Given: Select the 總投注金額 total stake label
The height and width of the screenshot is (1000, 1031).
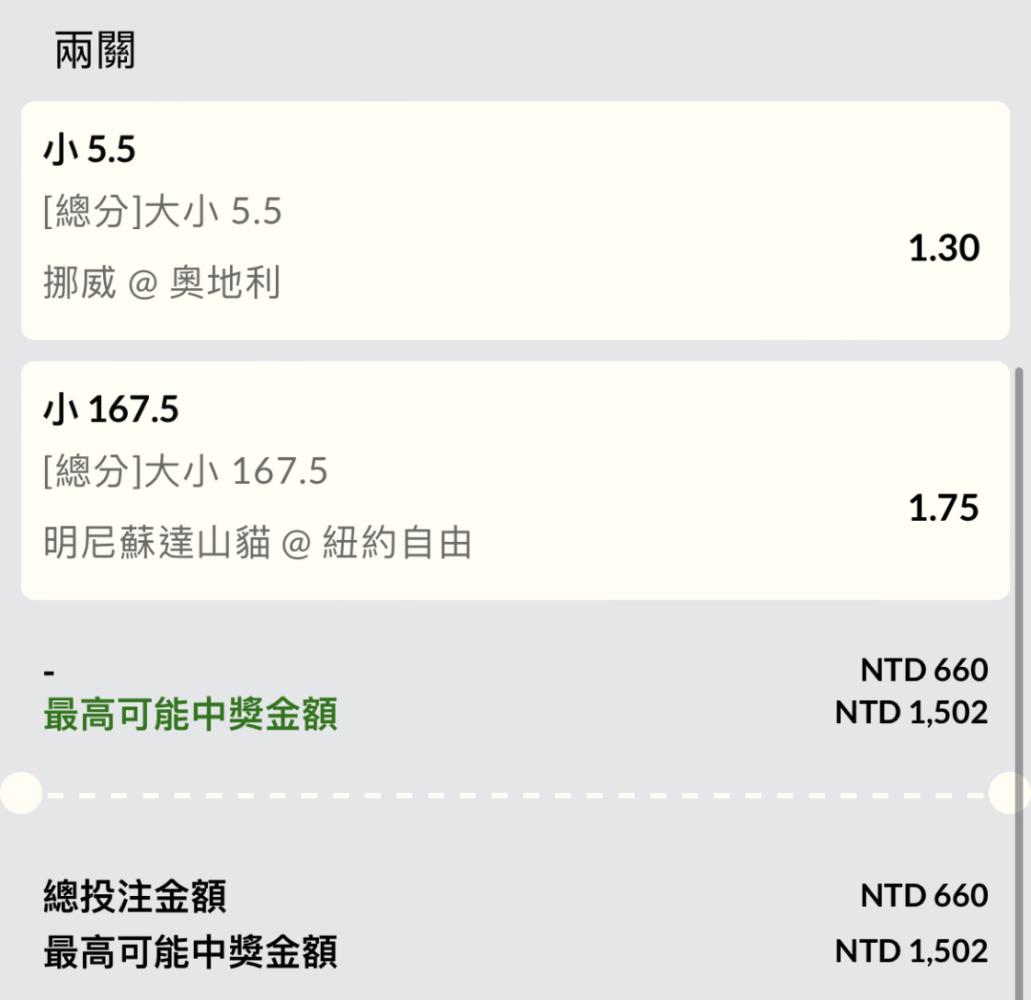Looking at the screenshot, I should [x=135, y=895].
